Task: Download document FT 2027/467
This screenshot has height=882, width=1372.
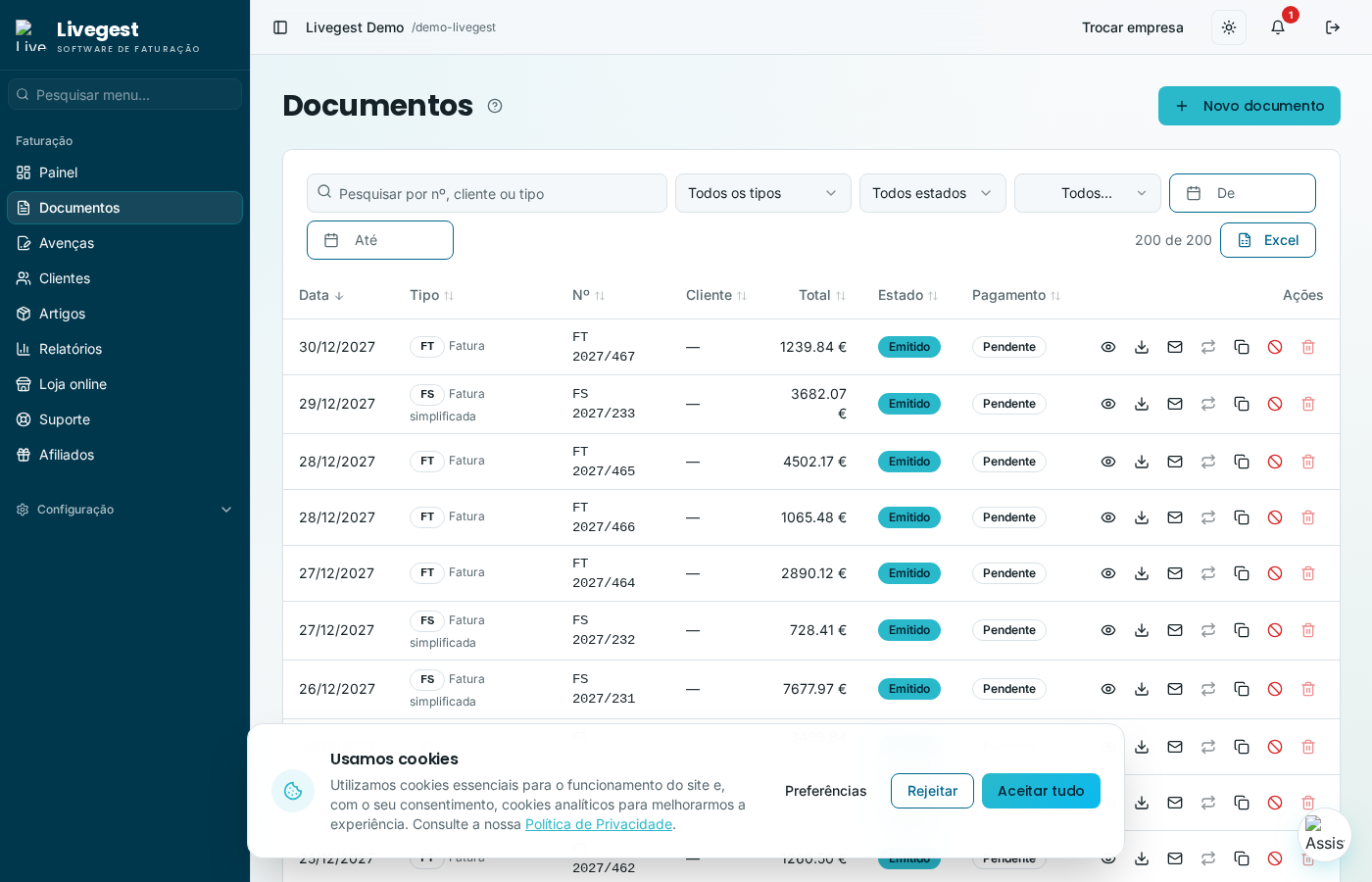Action: pos(1142,347)
